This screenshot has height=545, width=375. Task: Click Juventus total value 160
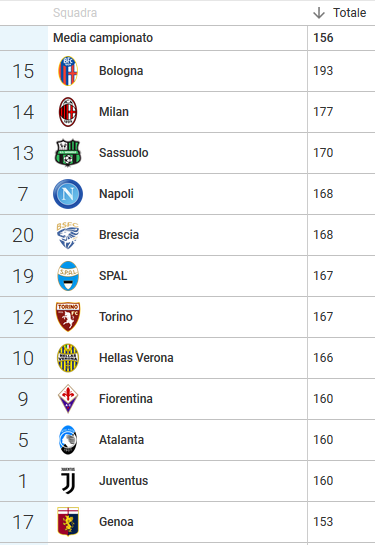click(x=323, y=481)
